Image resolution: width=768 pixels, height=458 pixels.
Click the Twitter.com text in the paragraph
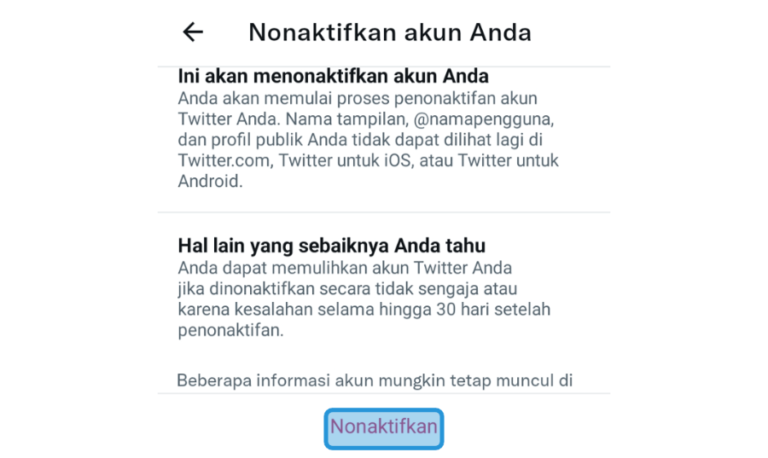coord(225,160)
